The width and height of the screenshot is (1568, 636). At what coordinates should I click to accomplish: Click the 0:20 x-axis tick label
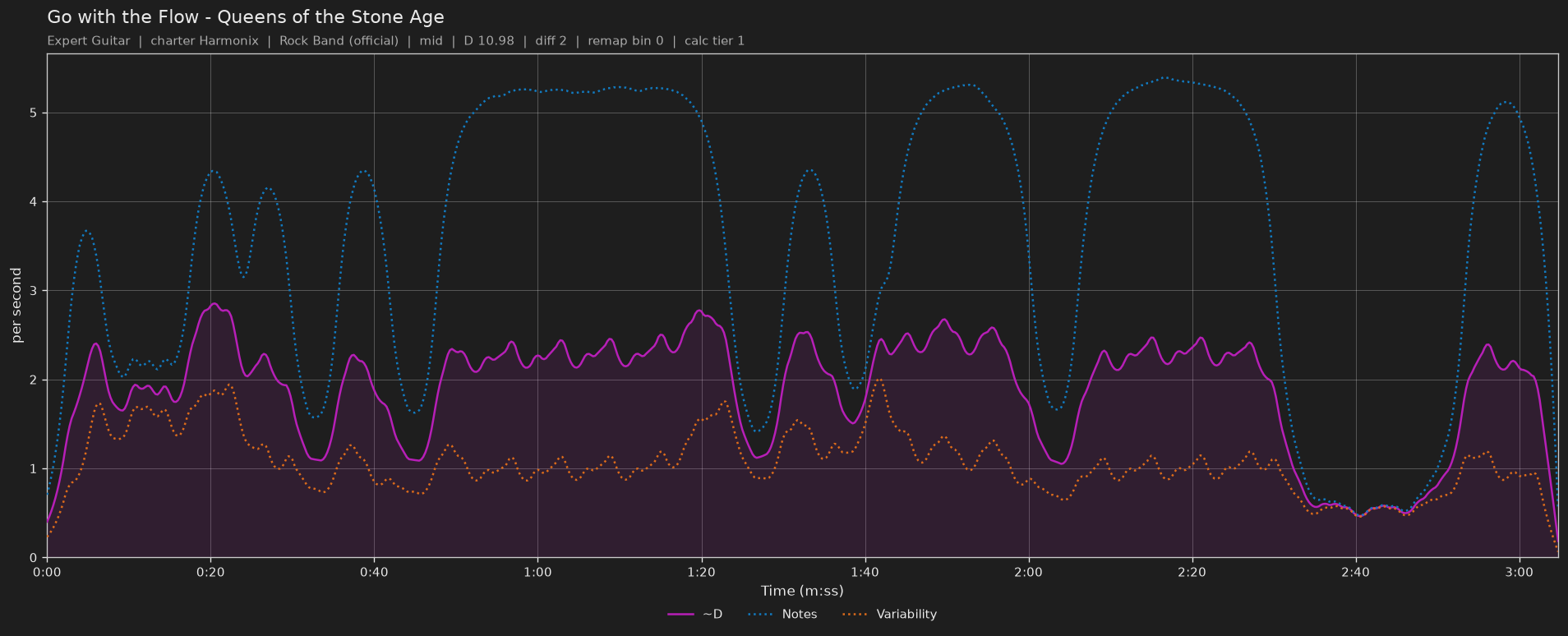pyautogui.click(x=210, y=573)
